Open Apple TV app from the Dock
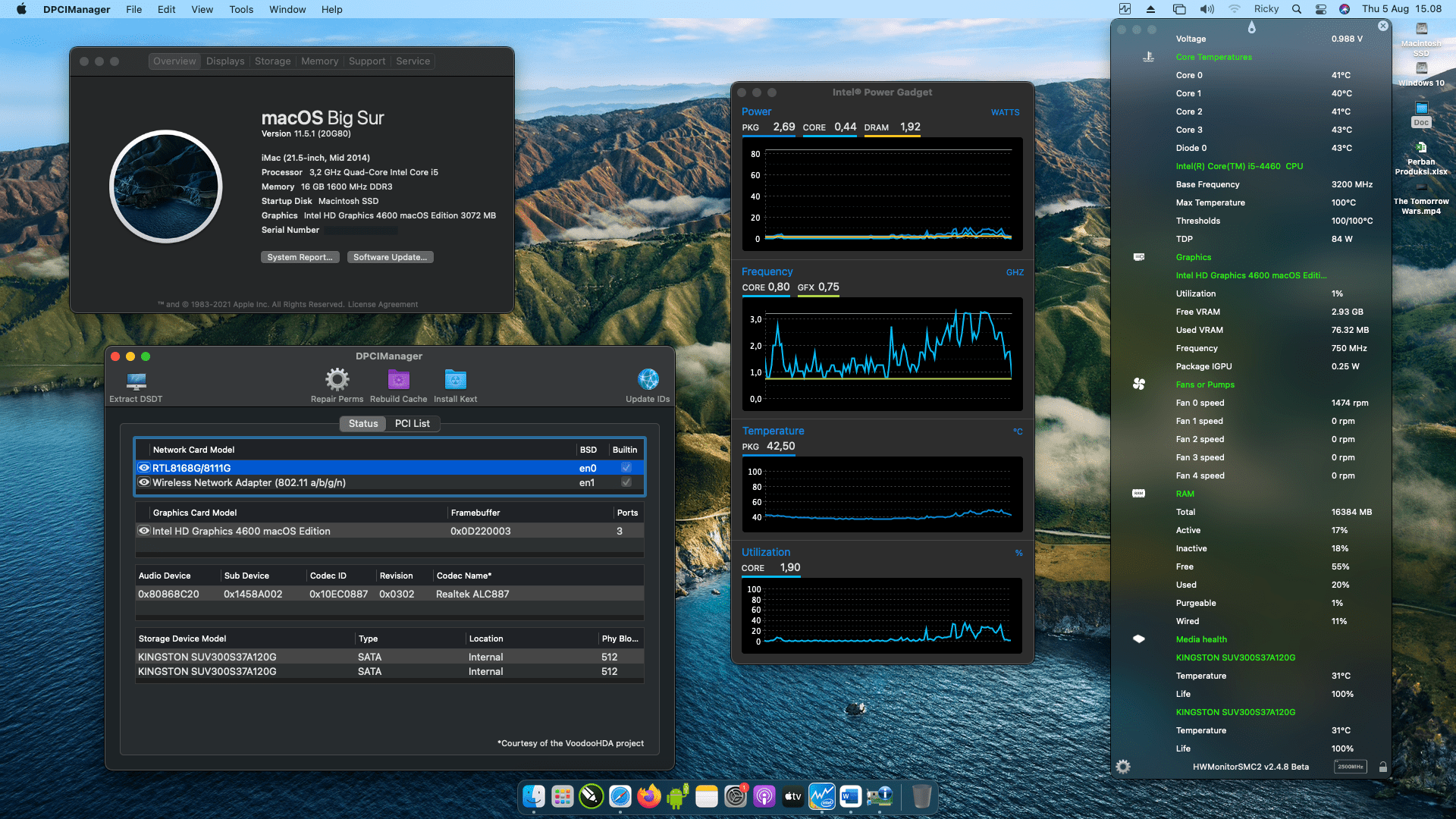This screenshot has width=1456, height=819. point(792,796)
